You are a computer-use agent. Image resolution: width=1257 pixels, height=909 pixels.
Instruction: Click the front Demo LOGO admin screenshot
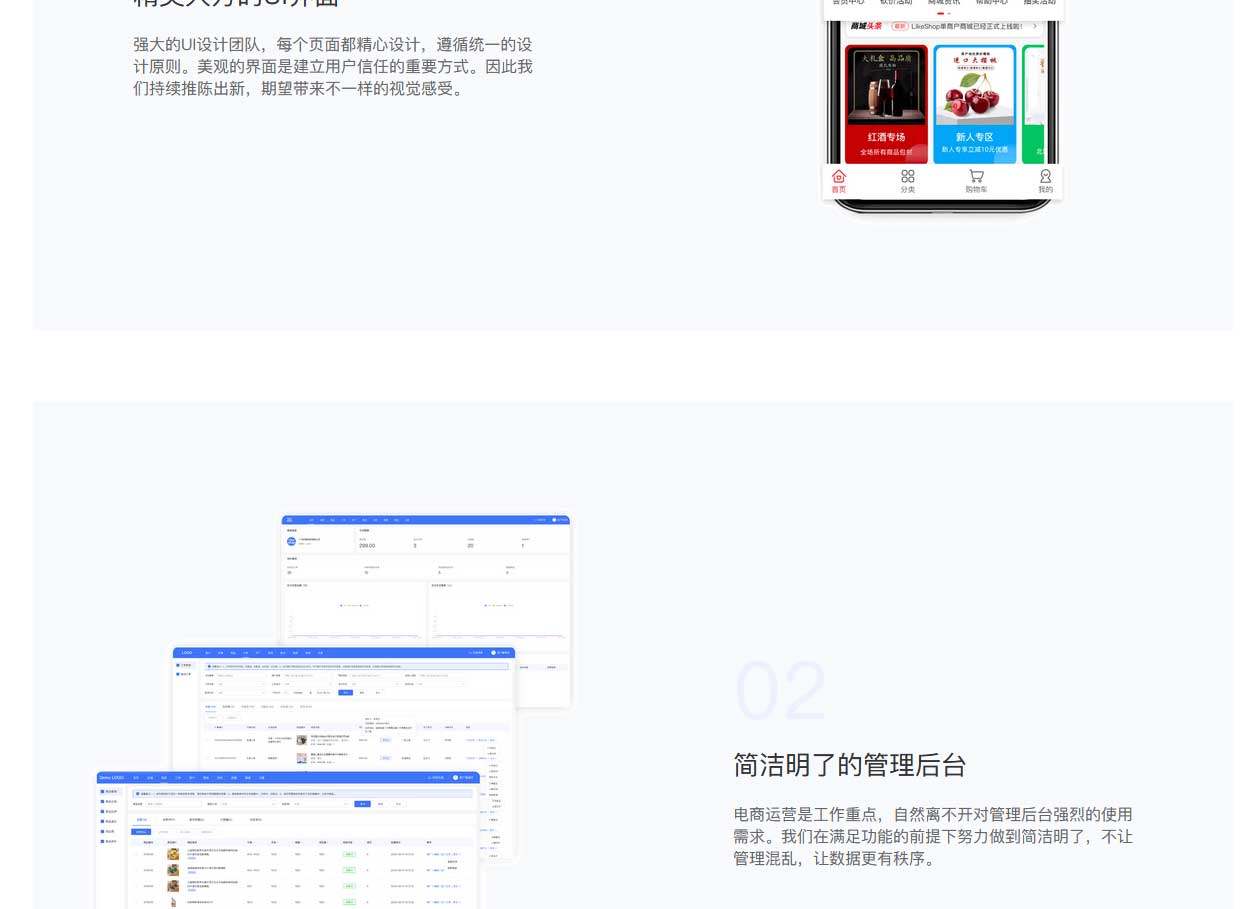pos(287,840)
